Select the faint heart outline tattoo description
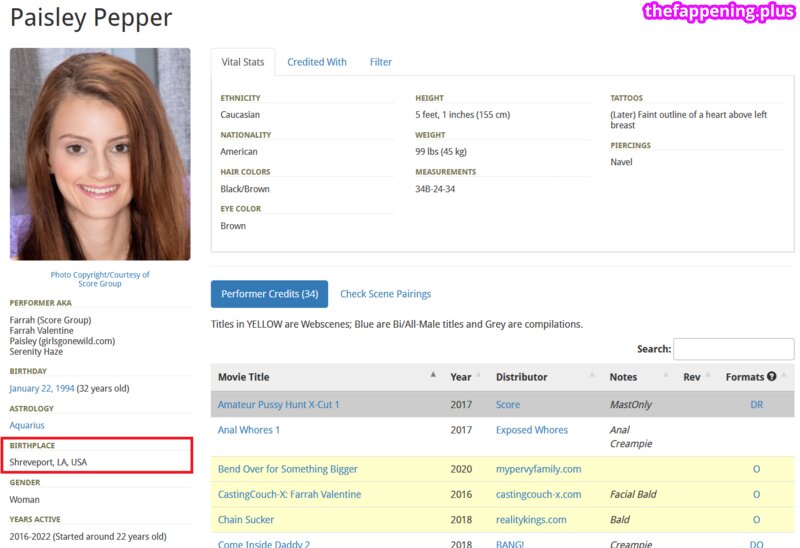The width and height of the screenshot is (800, 548). 689,120
